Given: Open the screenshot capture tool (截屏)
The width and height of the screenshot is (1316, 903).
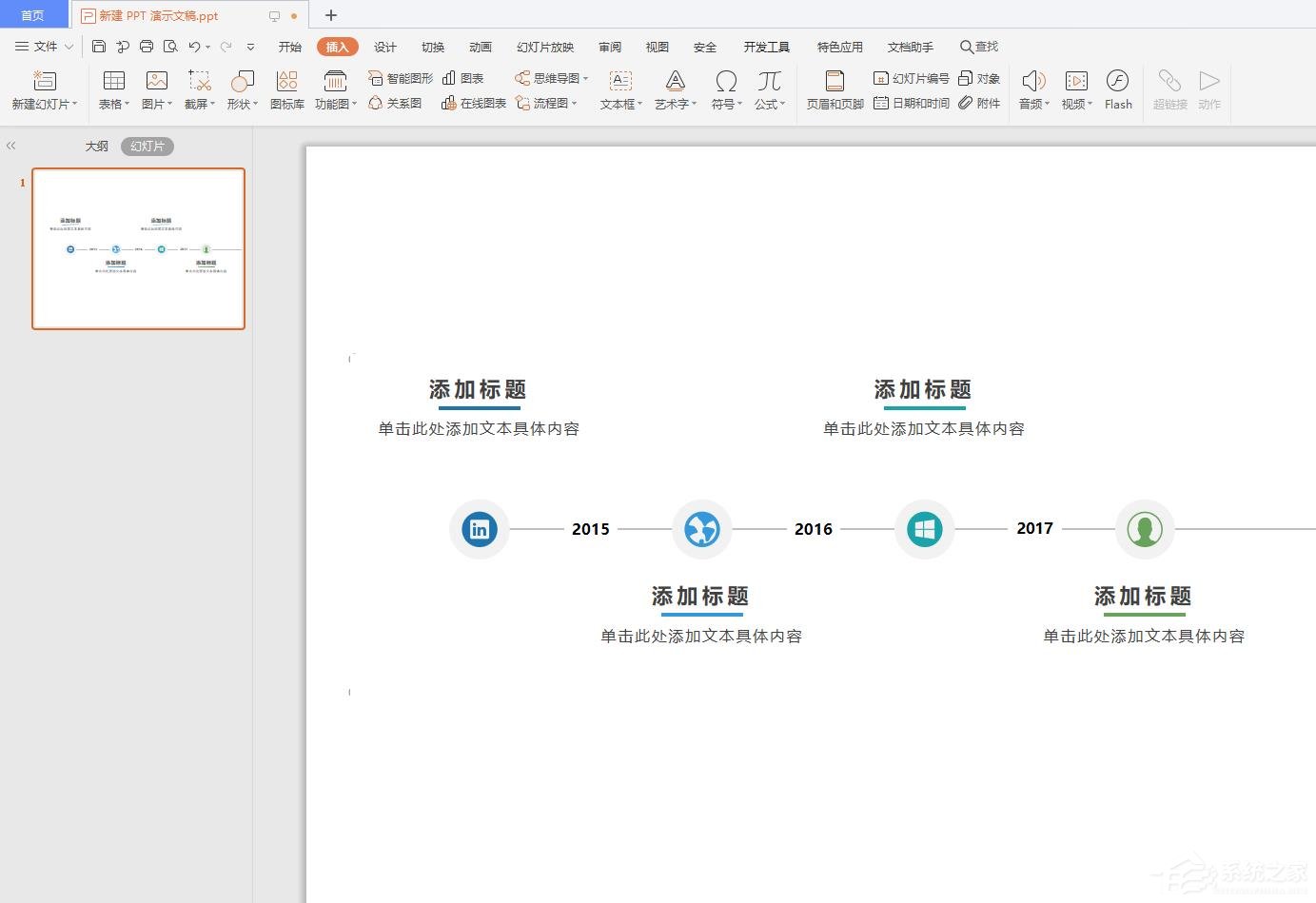Looking at the screenshot, I should 197,88.
